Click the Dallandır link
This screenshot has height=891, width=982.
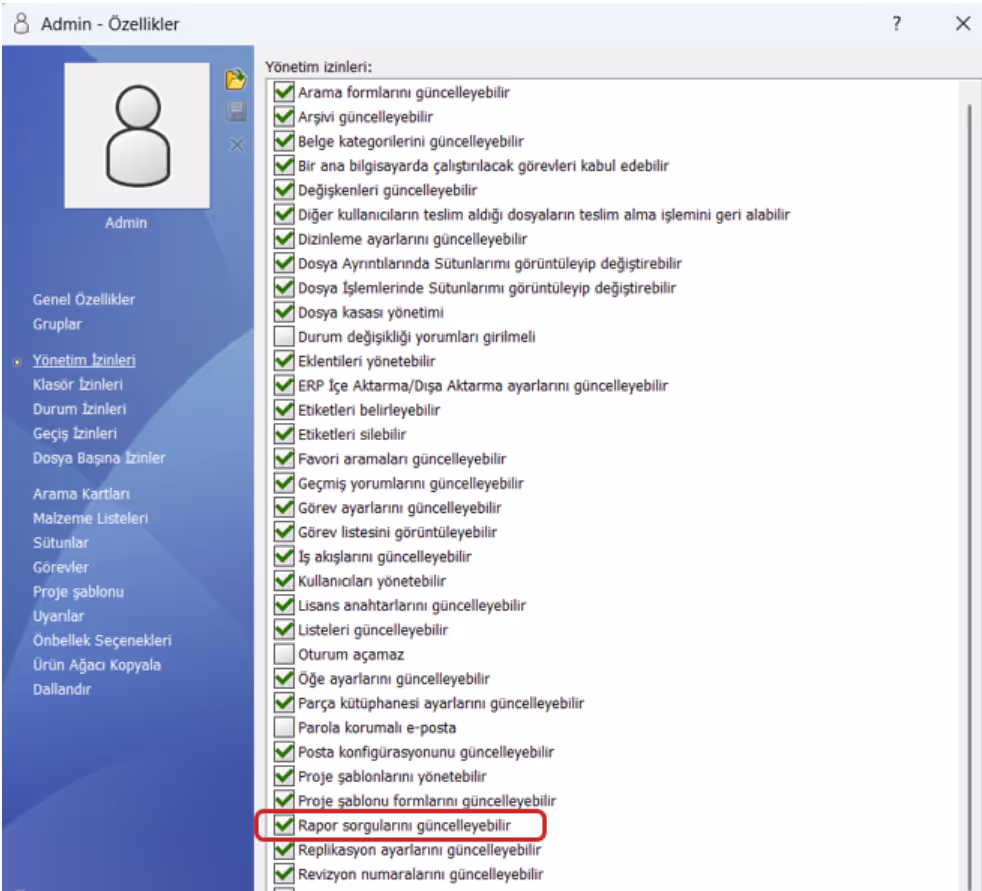pyautogui.click(x=62, y=689)
